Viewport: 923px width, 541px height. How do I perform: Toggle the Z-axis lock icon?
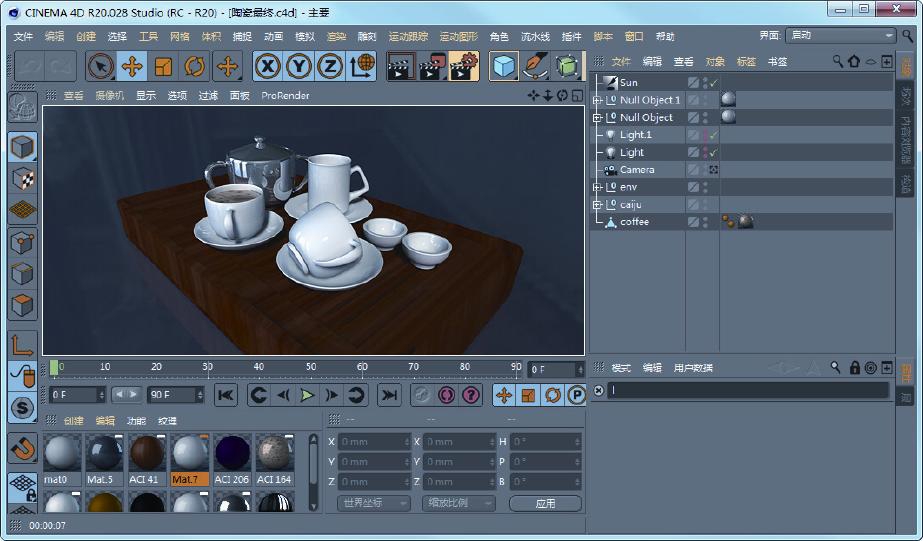[329, 67]
